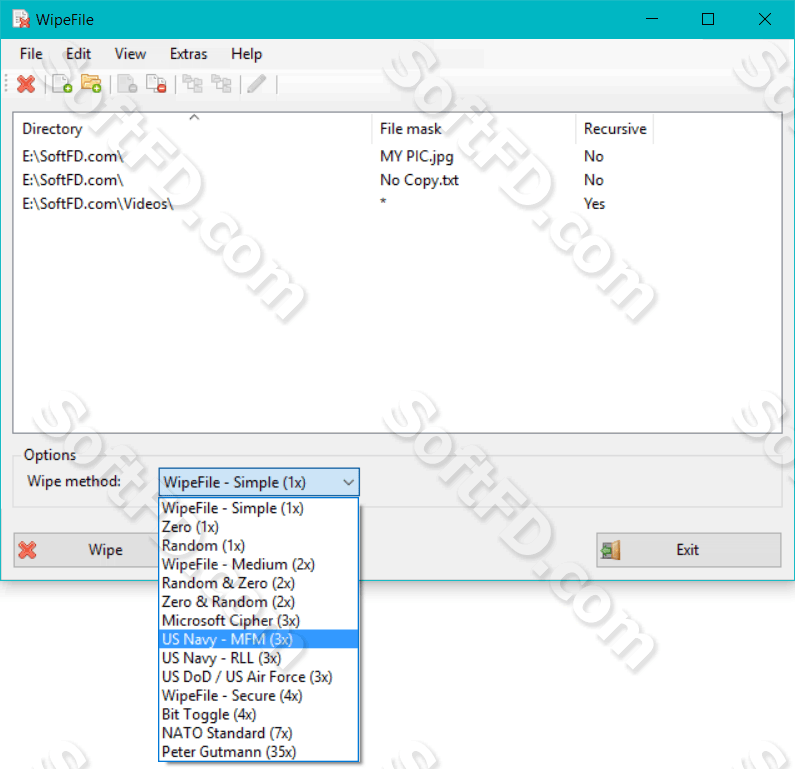Viewport: 795px width, 769px height.
Task: Click the red X wipe toolbar icon
Action: [26, 84]
